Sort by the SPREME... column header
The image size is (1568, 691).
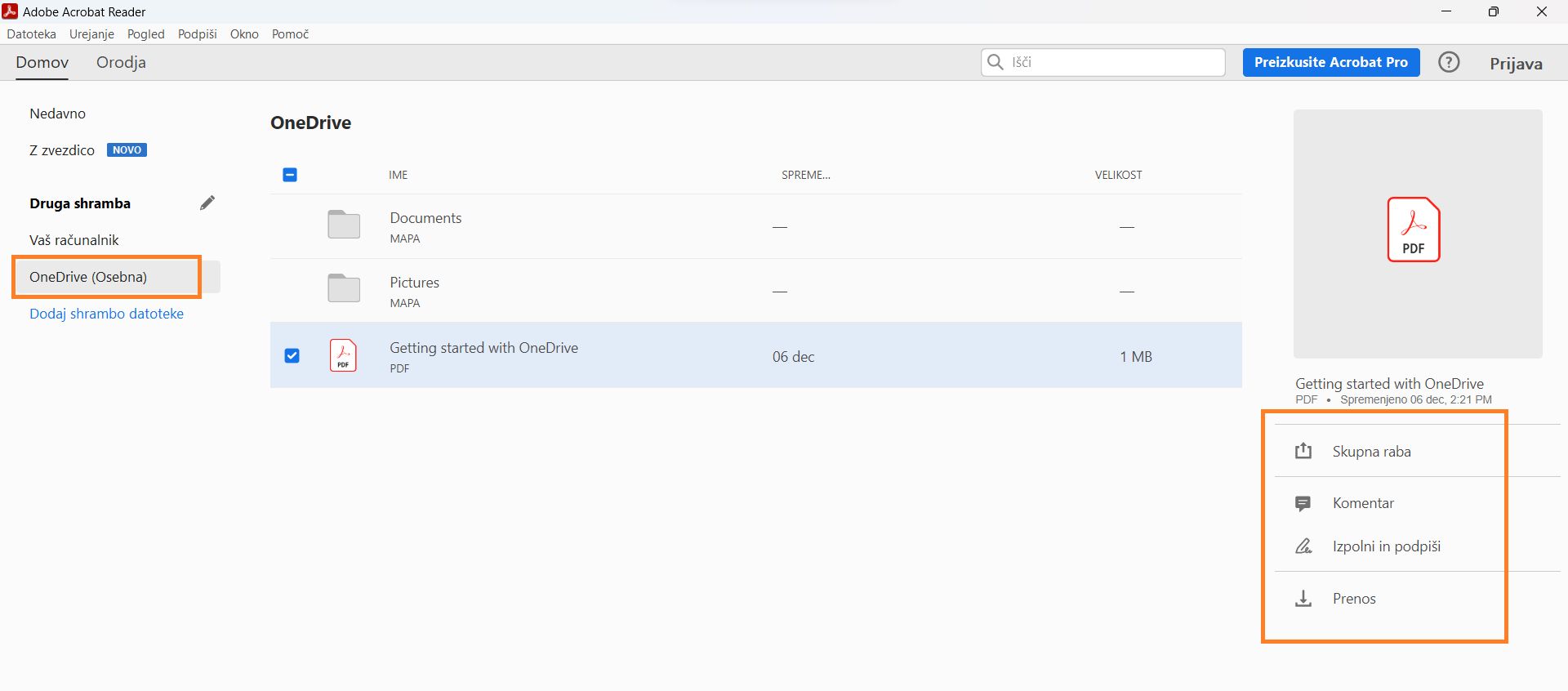pos(806,175)
